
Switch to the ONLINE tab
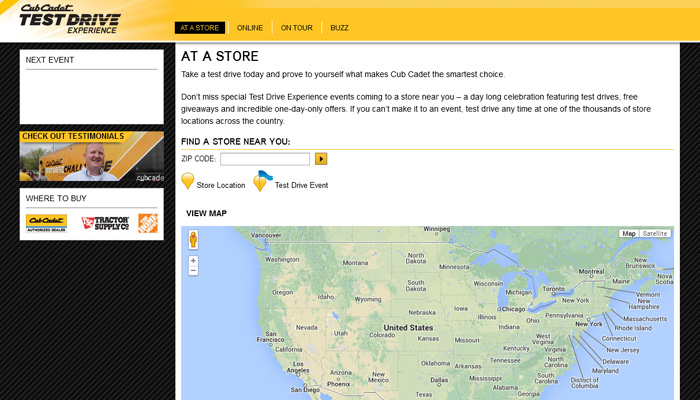click(250, 28)
